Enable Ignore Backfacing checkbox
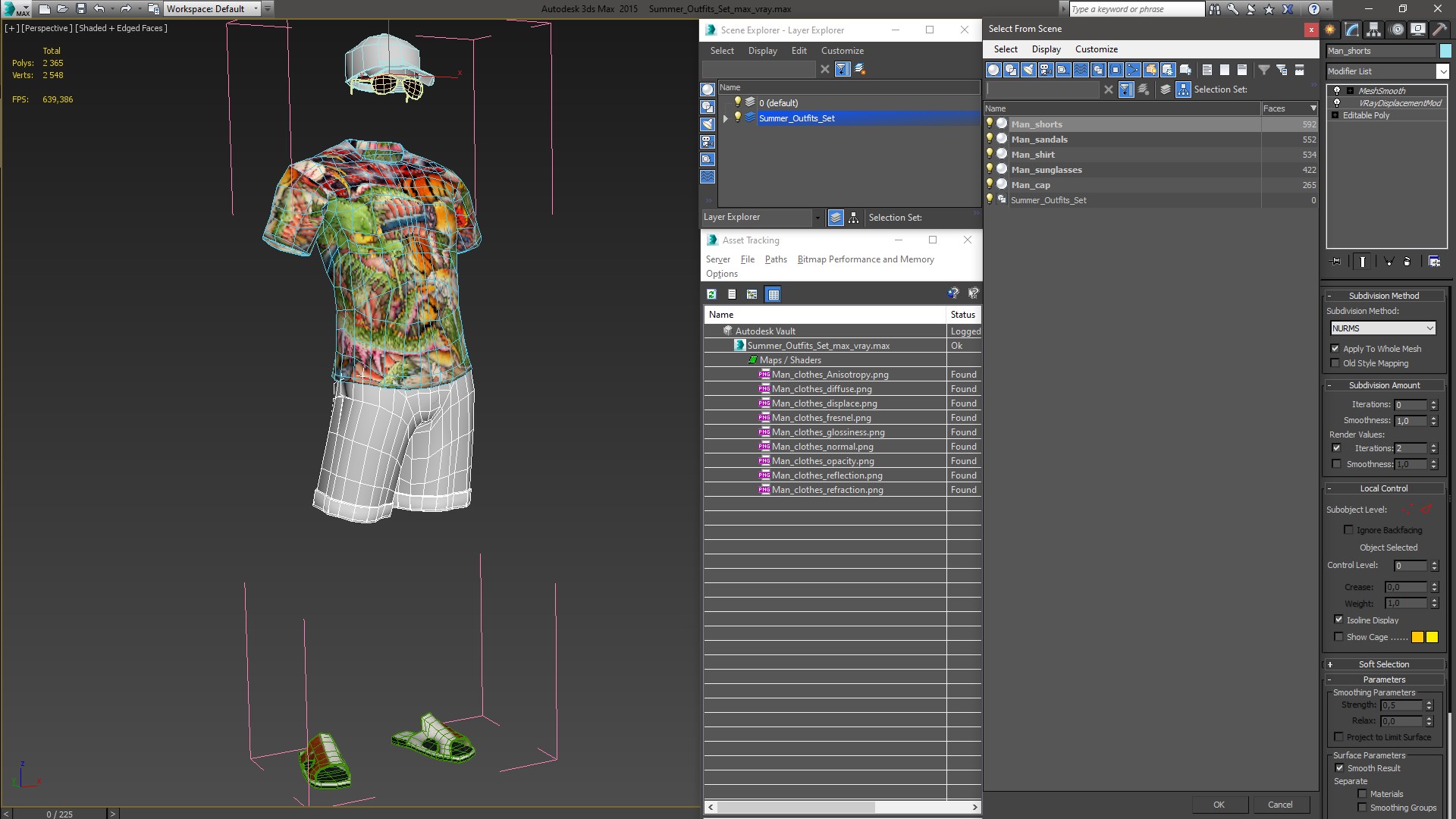 point(1348,530)
